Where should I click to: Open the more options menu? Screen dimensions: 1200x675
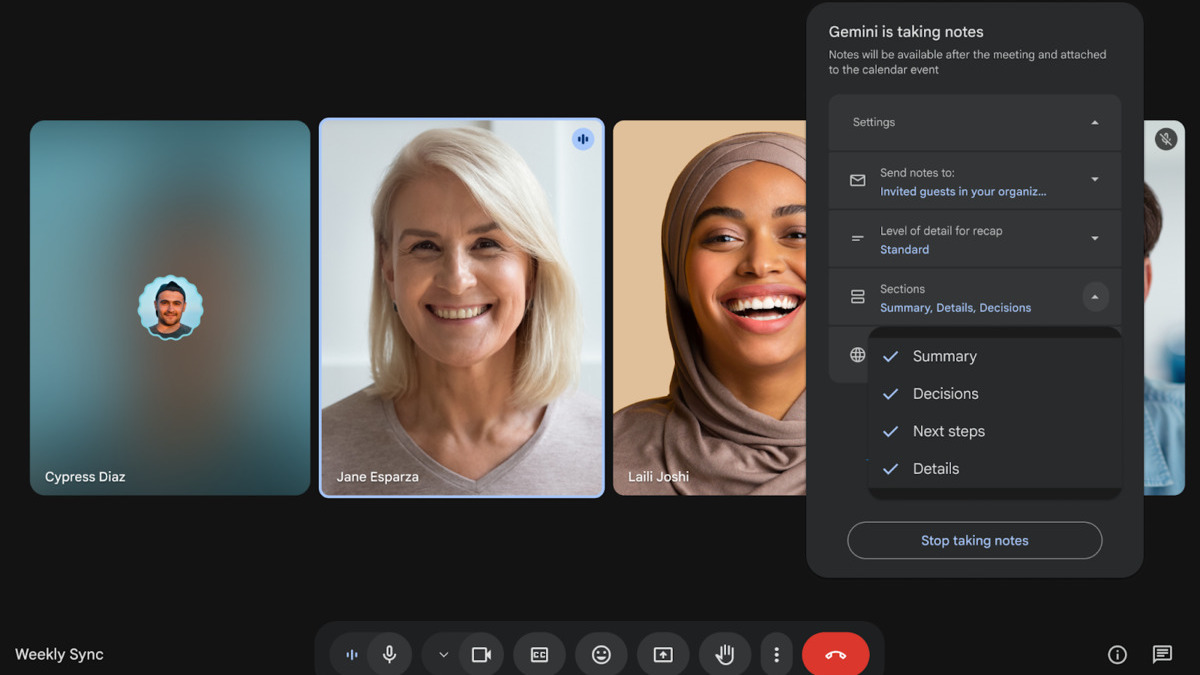click(776, 654)
